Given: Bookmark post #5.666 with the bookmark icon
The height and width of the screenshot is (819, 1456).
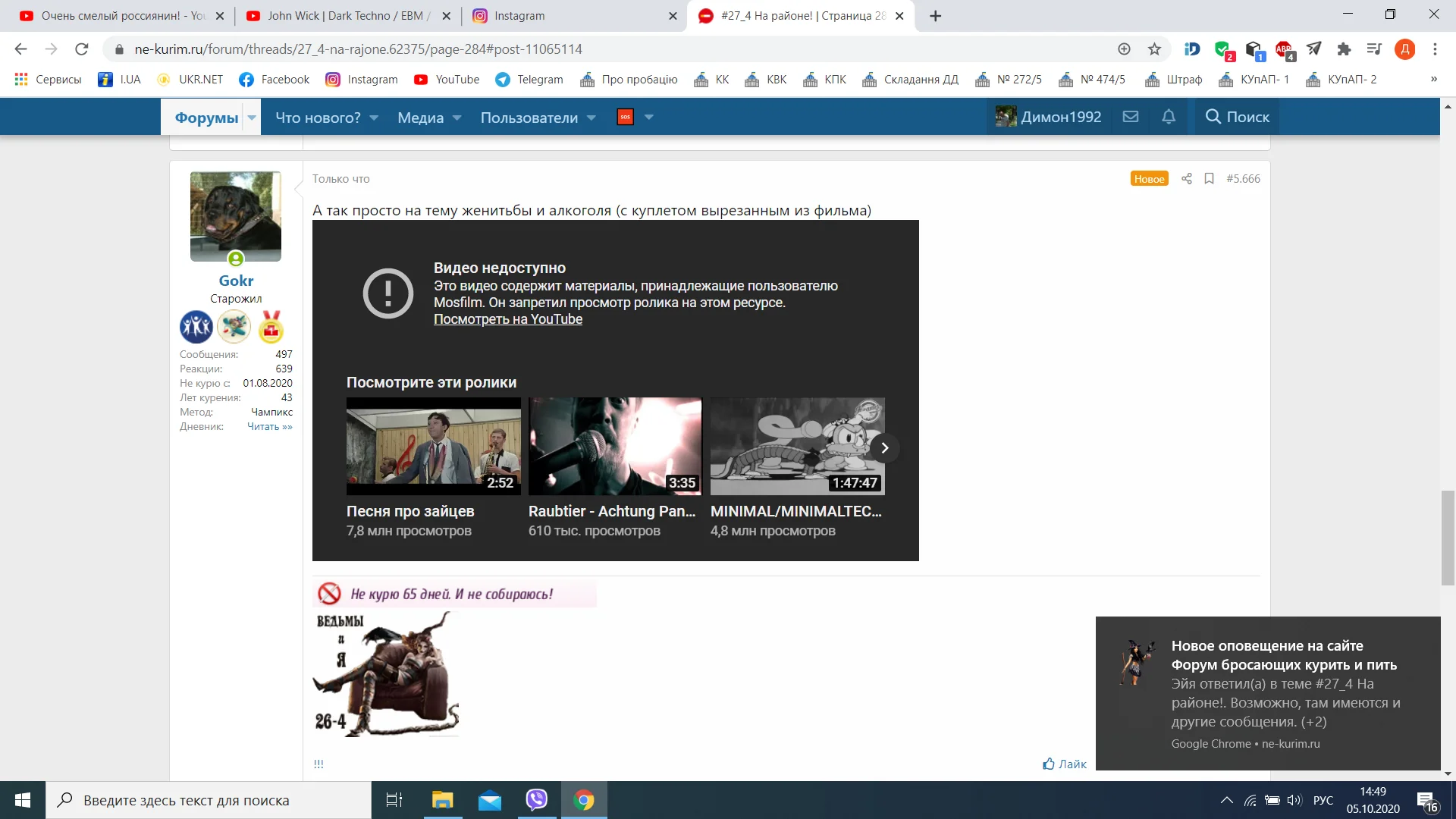Looking at the screenshot, I should (x=1210, y=179).
